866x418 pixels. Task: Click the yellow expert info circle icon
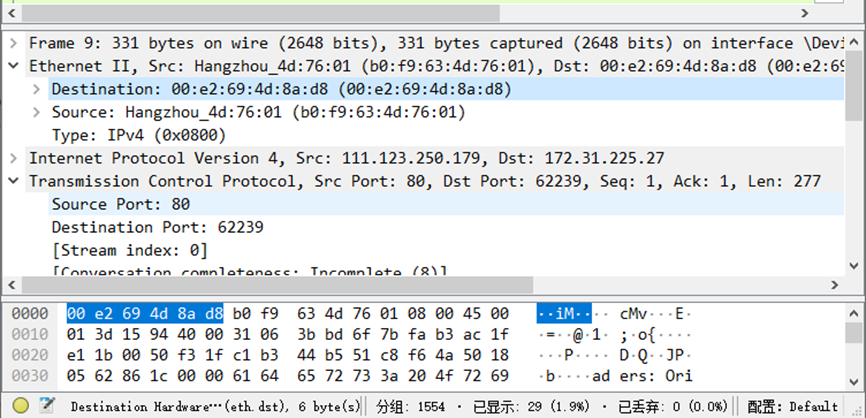(21, 406)
